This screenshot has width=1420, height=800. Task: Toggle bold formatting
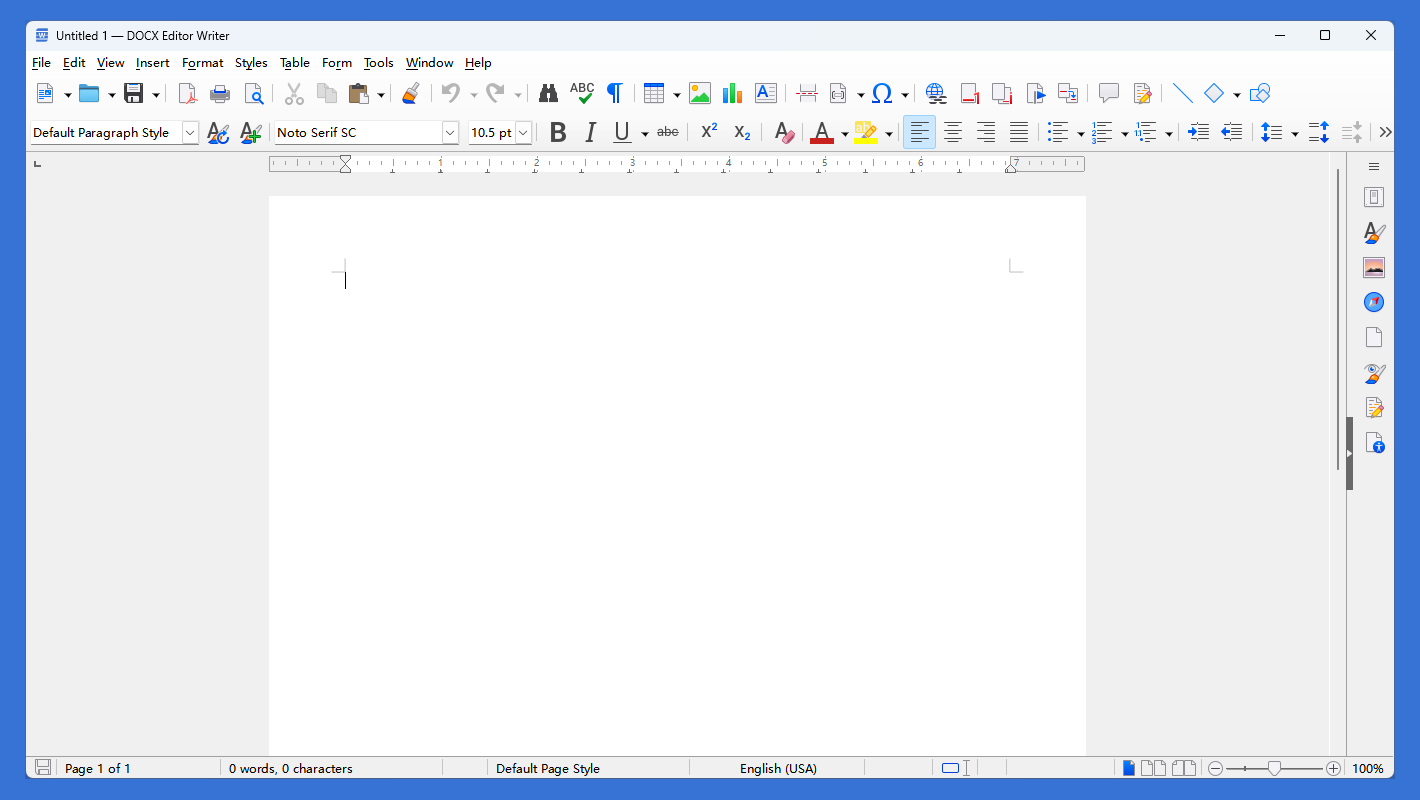click(558, 132)
